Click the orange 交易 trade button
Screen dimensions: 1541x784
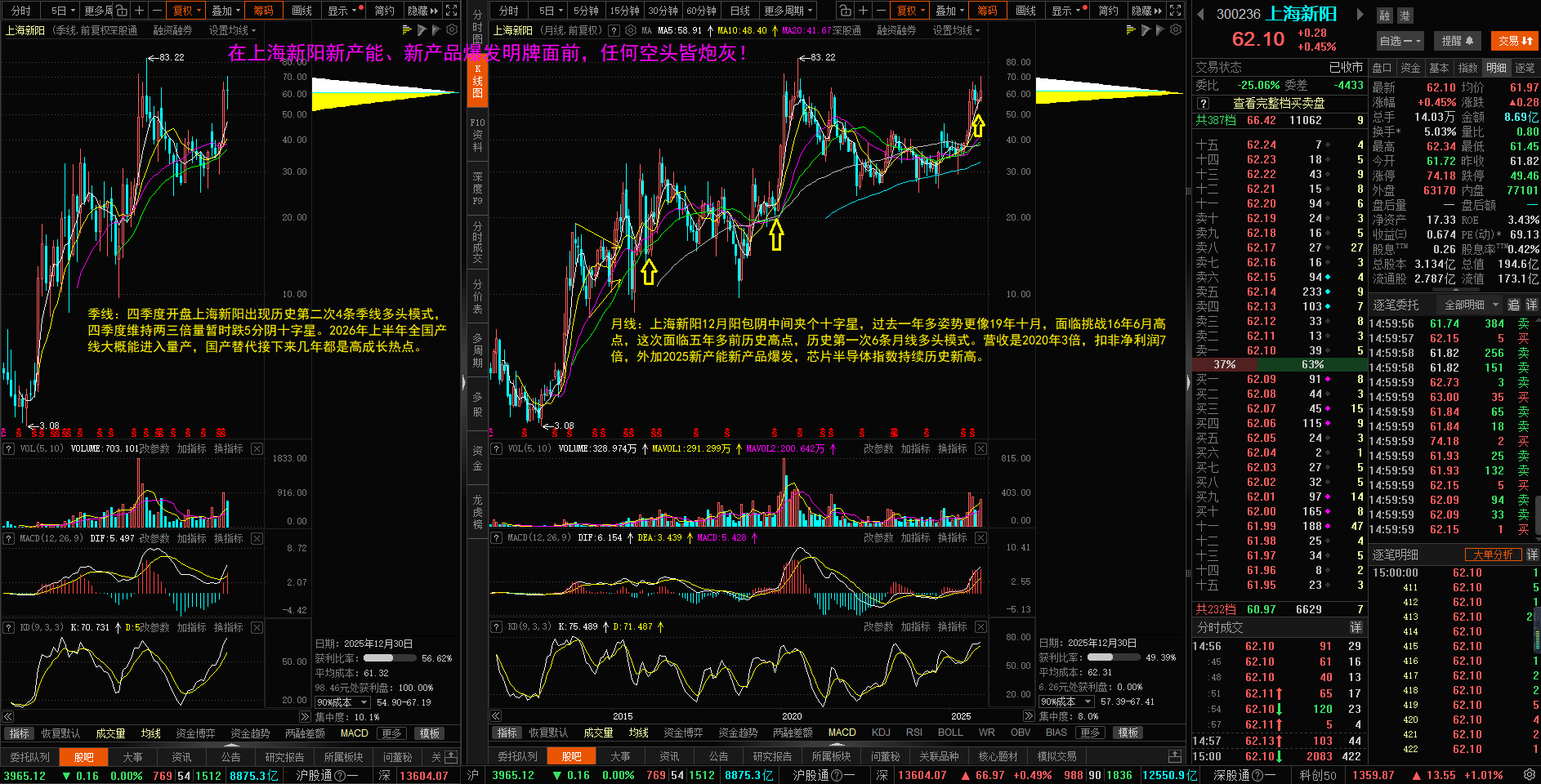click(x=1515, y=41)
